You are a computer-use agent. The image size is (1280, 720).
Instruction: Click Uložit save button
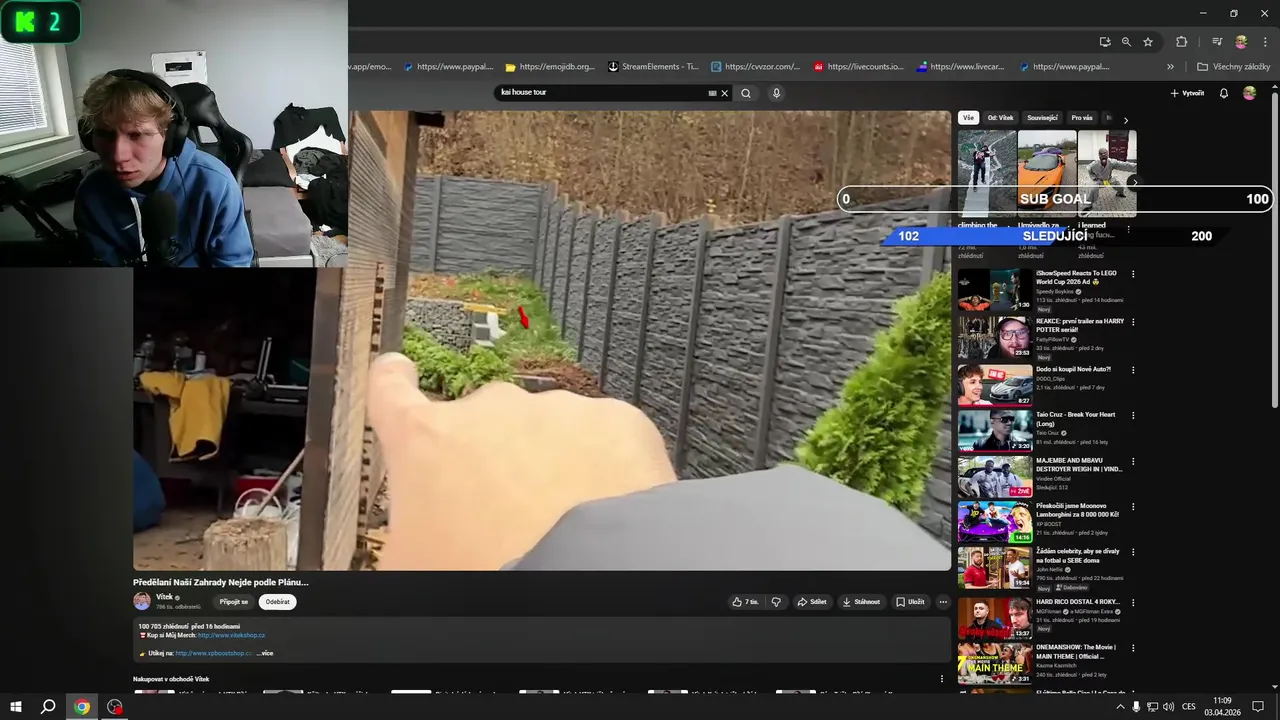pos(910,602)
